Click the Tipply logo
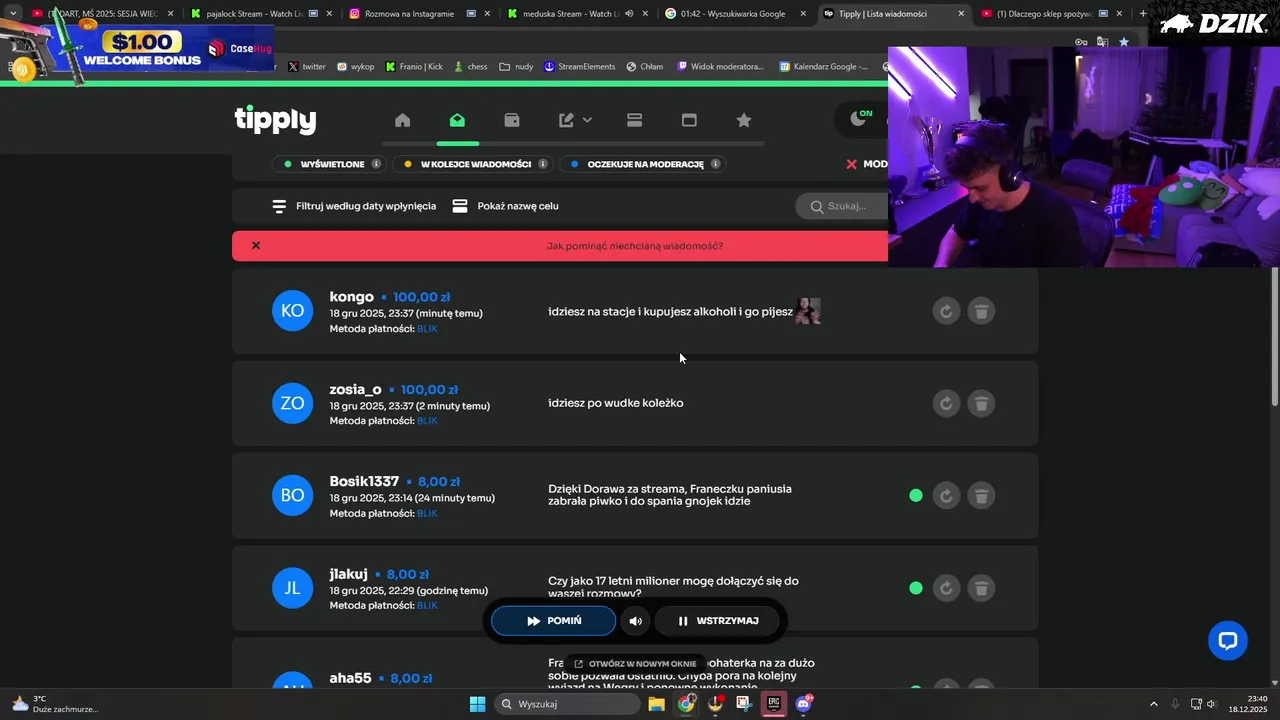 click(275, 120)
